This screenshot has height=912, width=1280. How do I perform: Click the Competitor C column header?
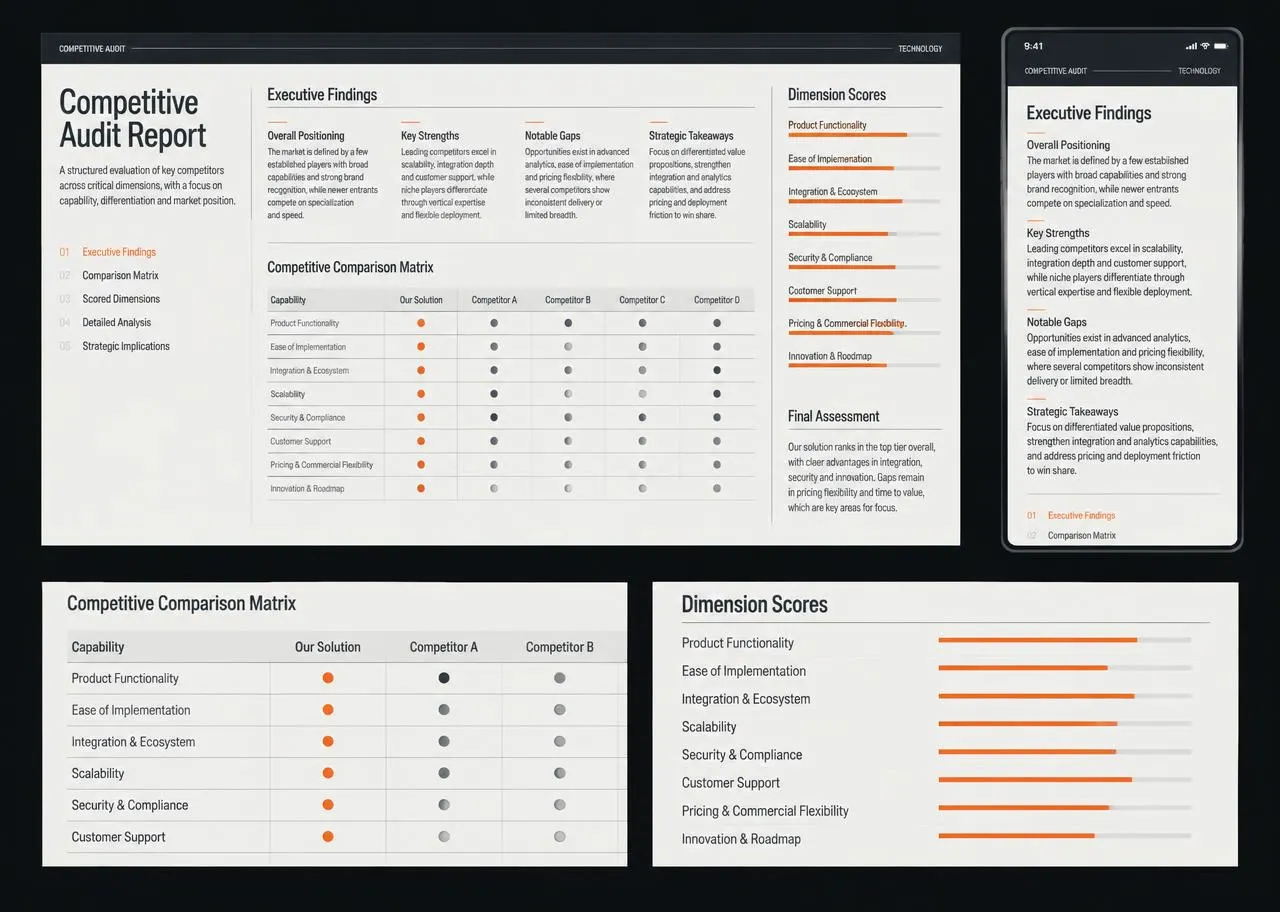coord(642,300)
